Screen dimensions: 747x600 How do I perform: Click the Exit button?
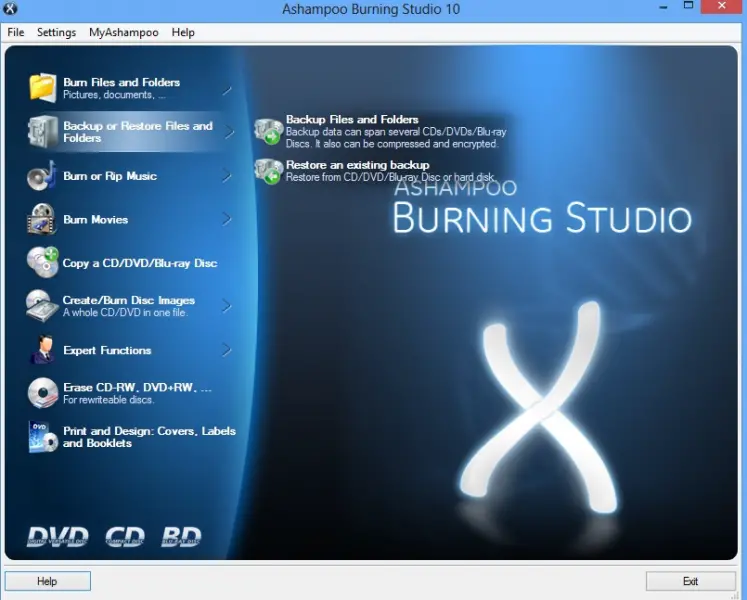click(x=691, y=581)
